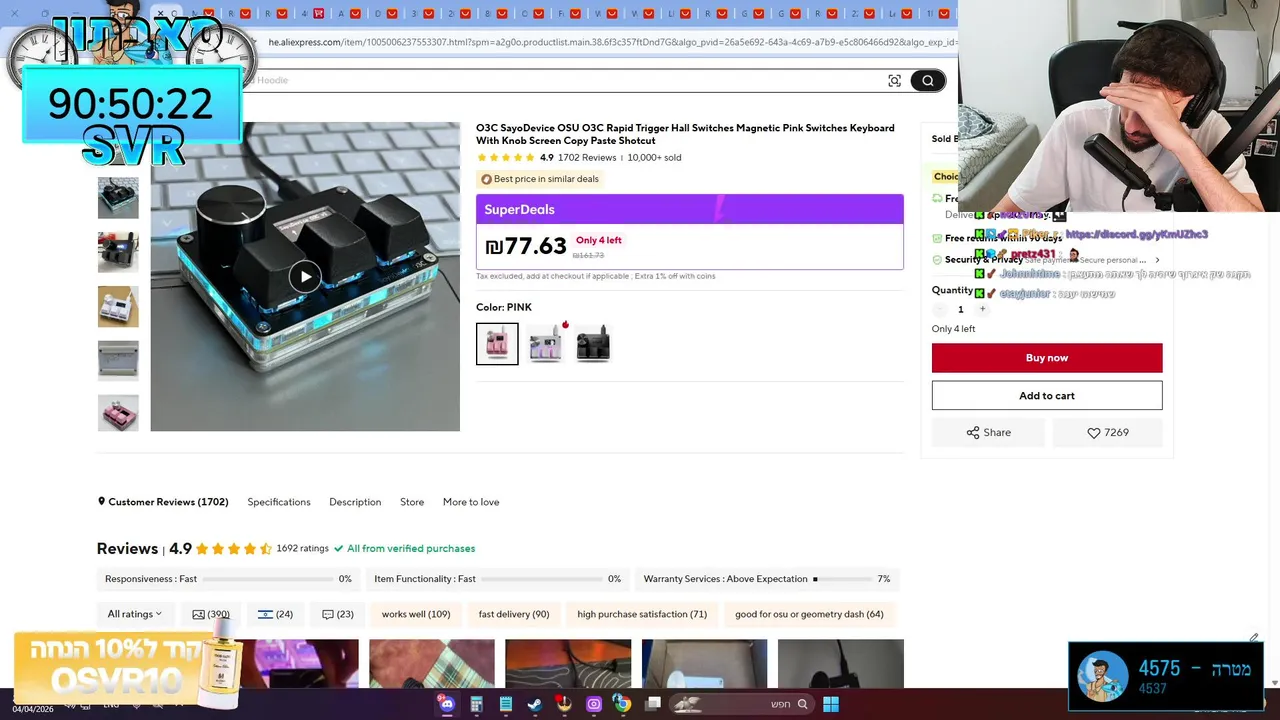Click the Warranty Services rating bar
The height and width of the screenshot is (720, 1280).
768,579
